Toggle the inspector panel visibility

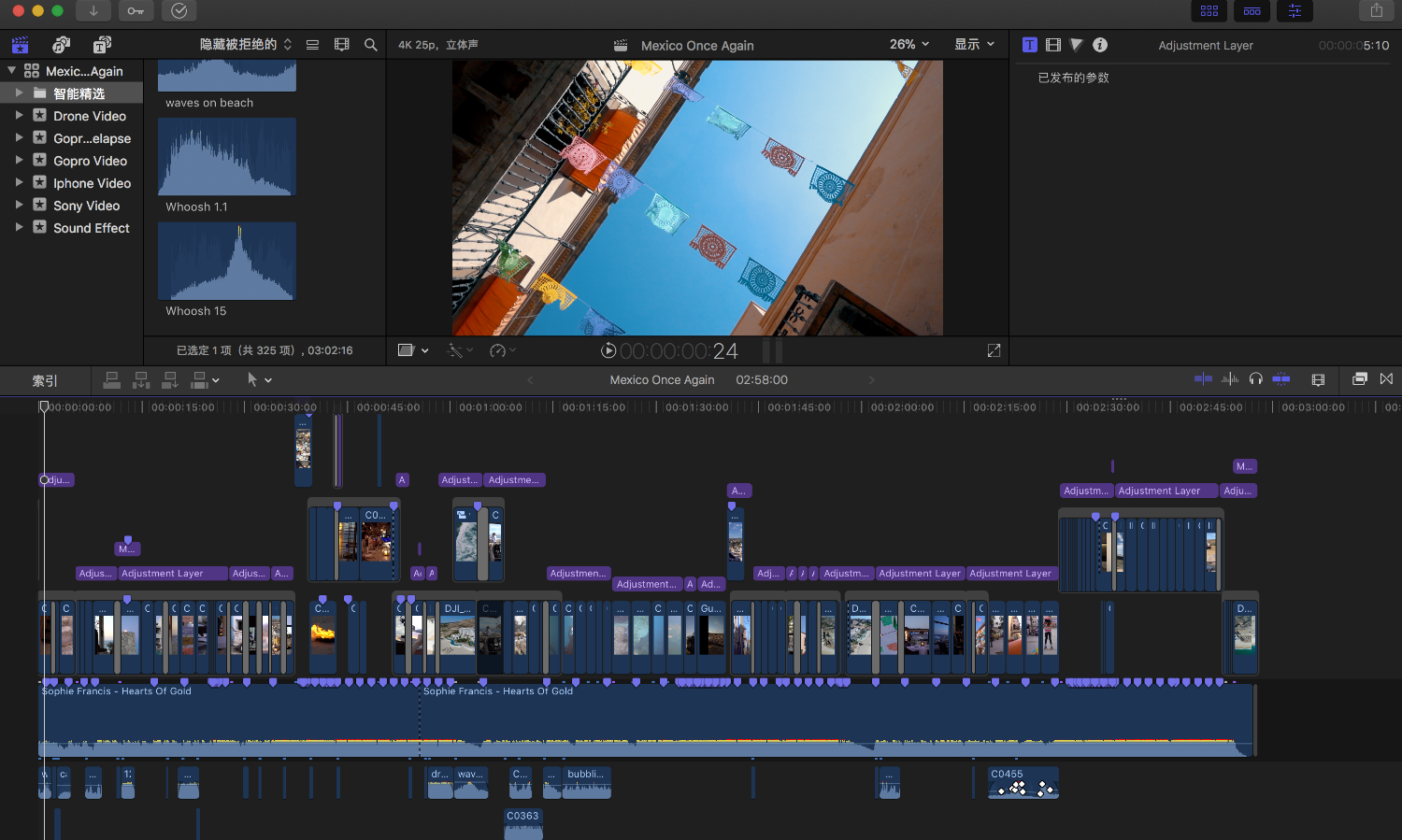click(1295, 10)
